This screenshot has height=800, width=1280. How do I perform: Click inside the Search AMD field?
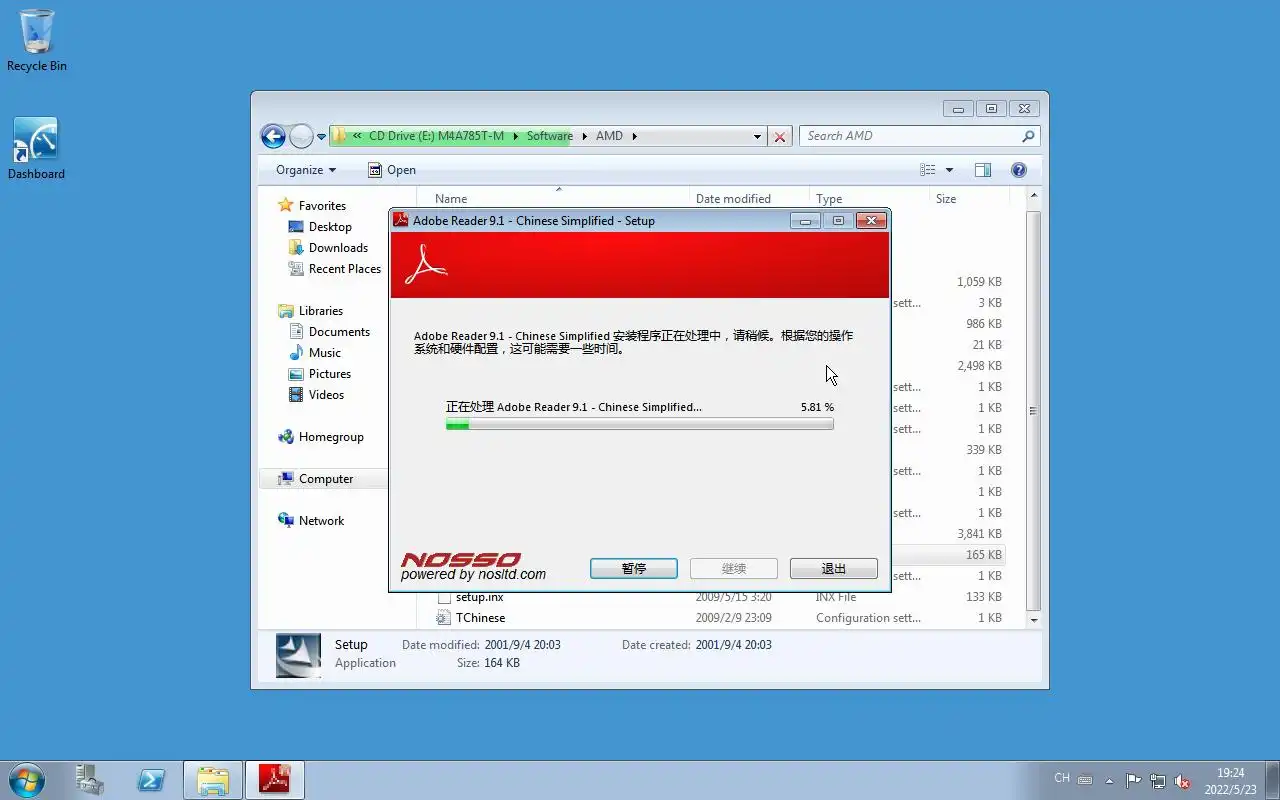(910, 136)
